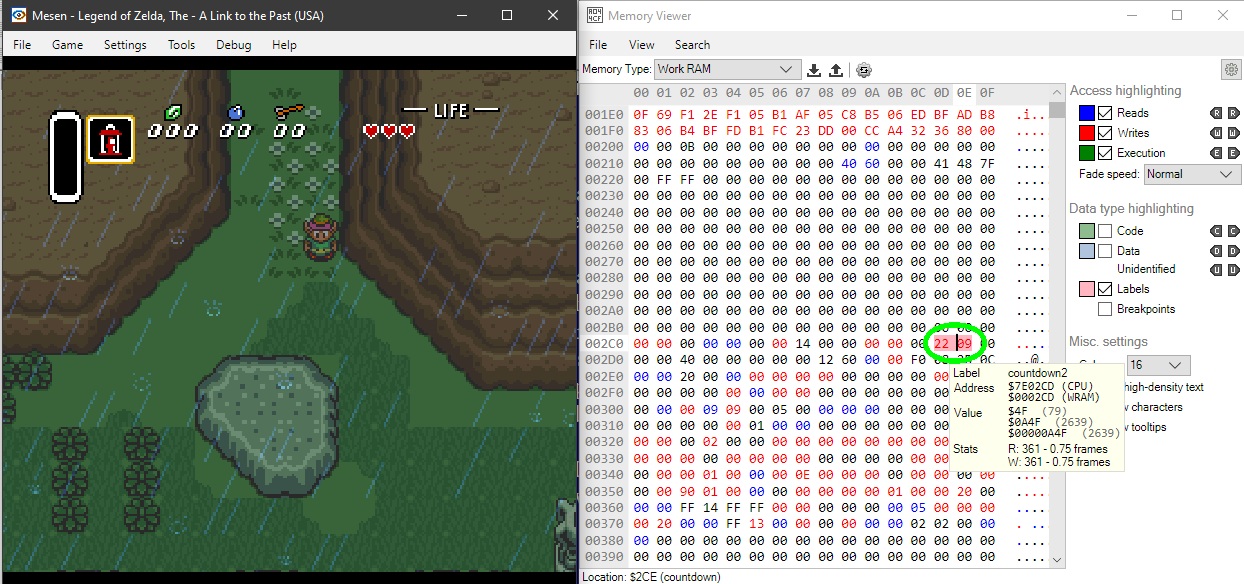Disable Reads access highlighting checkbox
The width and height of the screenshot is (1244, 584).
pos(1105,113)
